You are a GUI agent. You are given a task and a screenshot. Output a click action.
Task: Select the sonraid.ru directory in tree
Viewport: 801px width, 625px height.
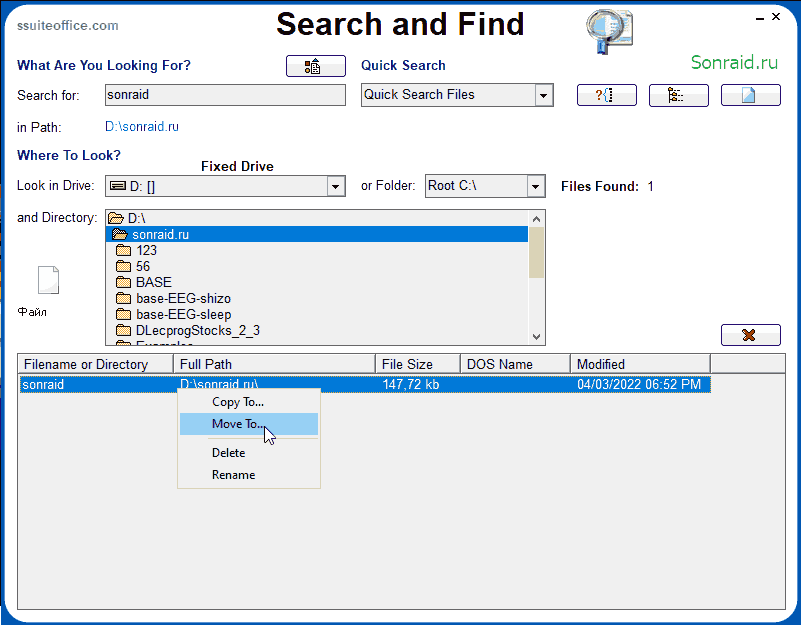tap(317, 235)
